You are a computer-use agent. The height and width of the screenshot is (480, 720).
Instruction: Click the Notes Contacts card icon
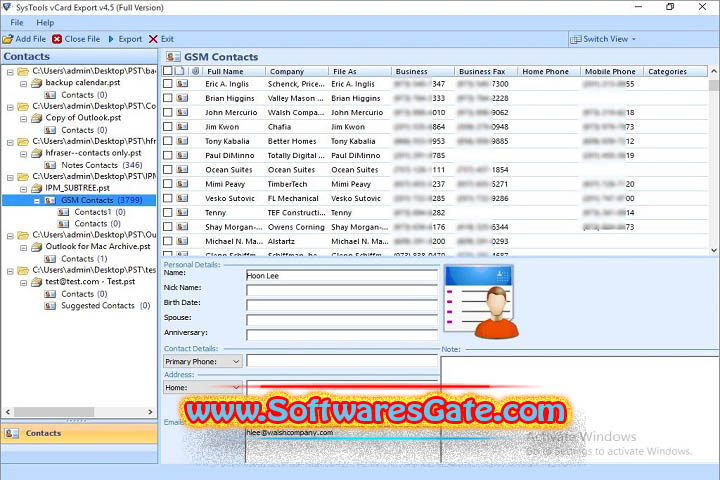pyautogui.click(x=50, y=165)
